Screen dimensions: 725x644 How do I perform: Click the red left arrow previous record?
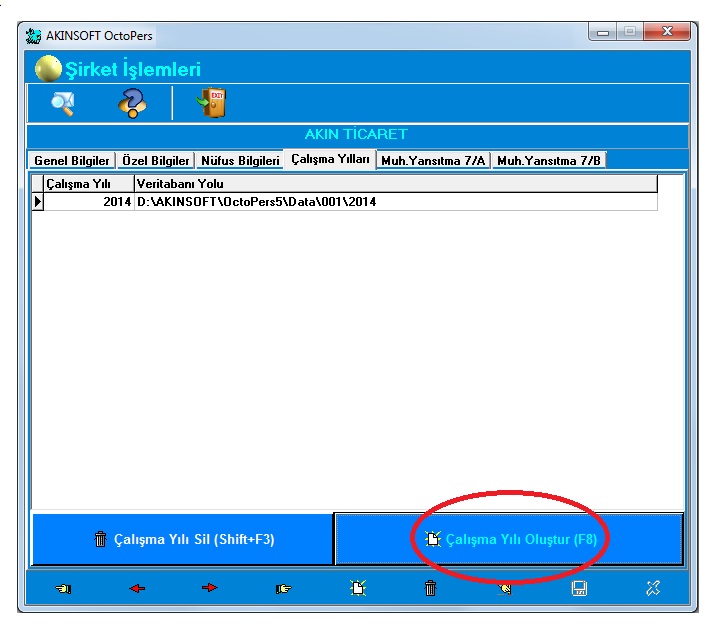[x=137, y=588]
